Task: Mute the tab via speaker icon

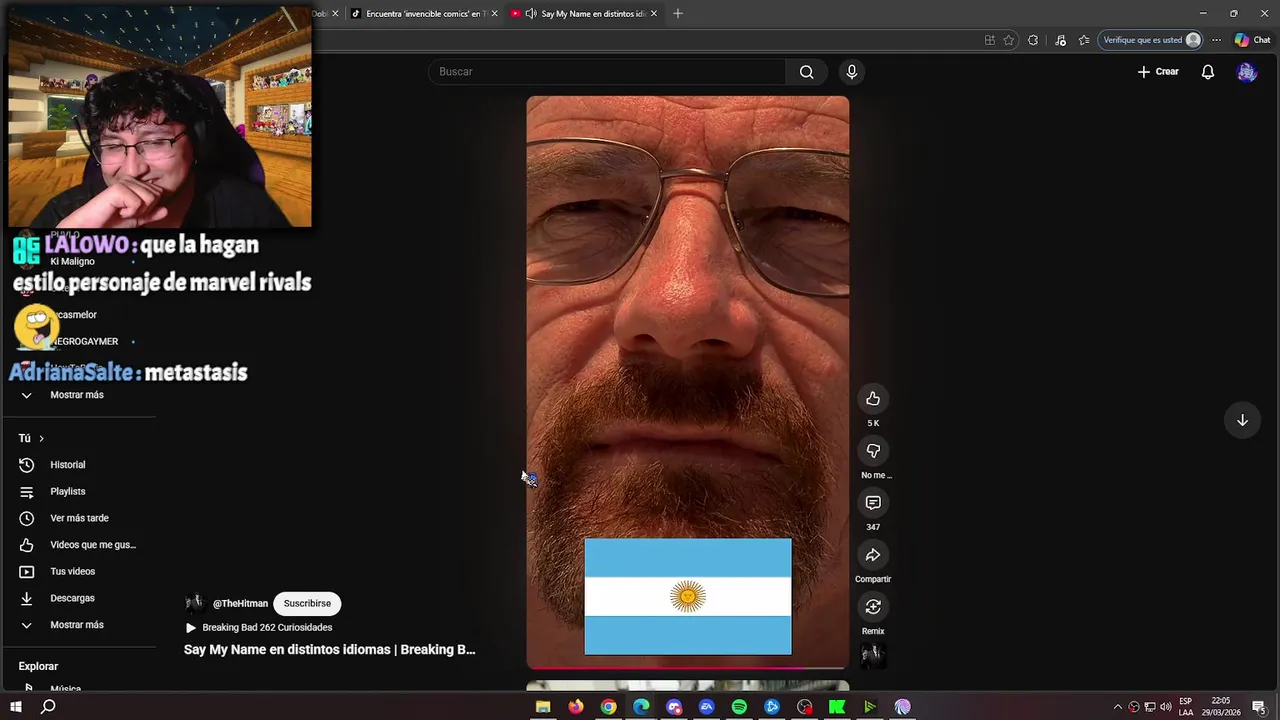Action: click(x=530, y=14)
